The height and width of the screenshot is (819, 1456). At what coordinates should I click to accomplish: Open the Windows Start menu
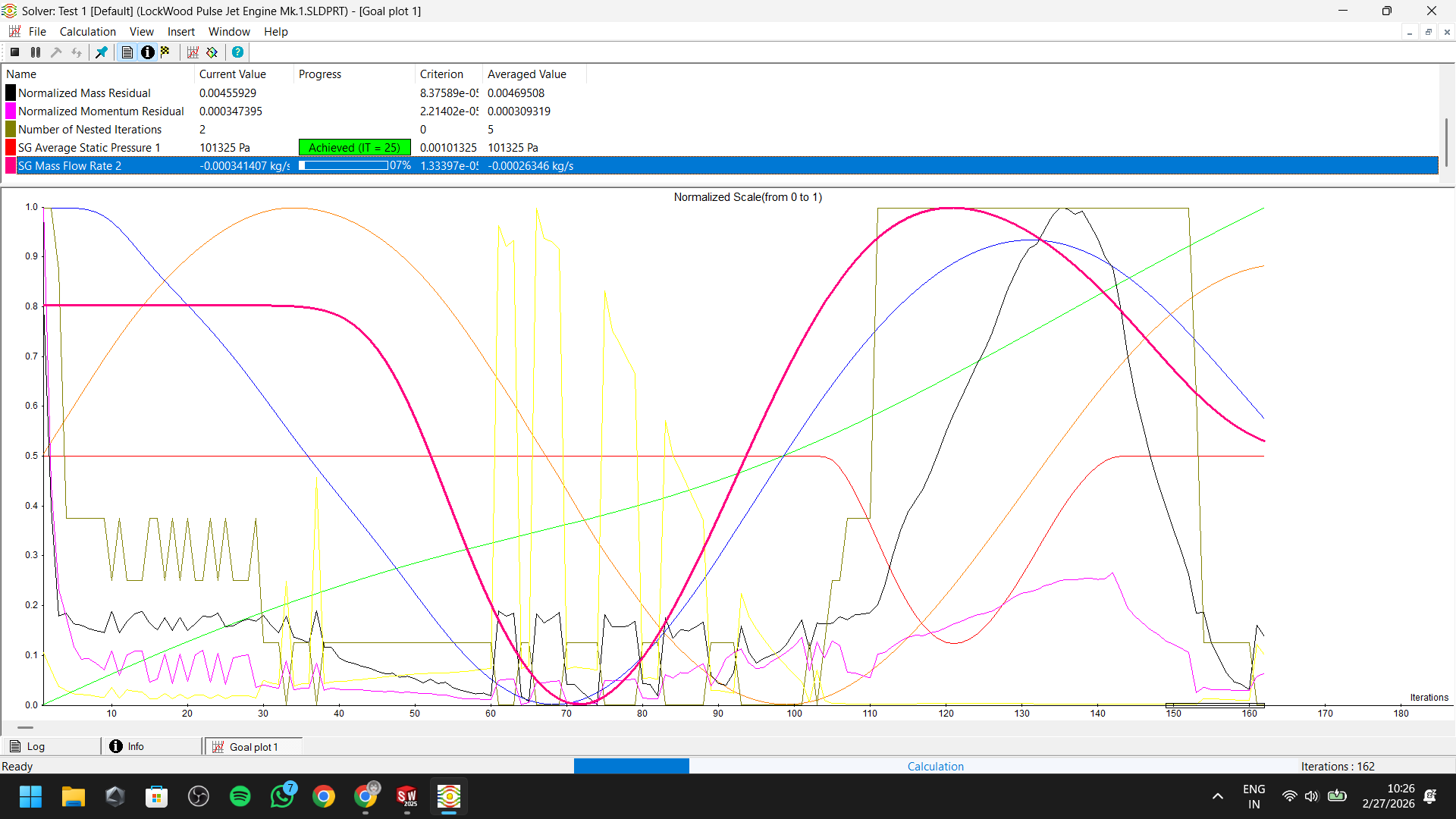click(31, 796)
